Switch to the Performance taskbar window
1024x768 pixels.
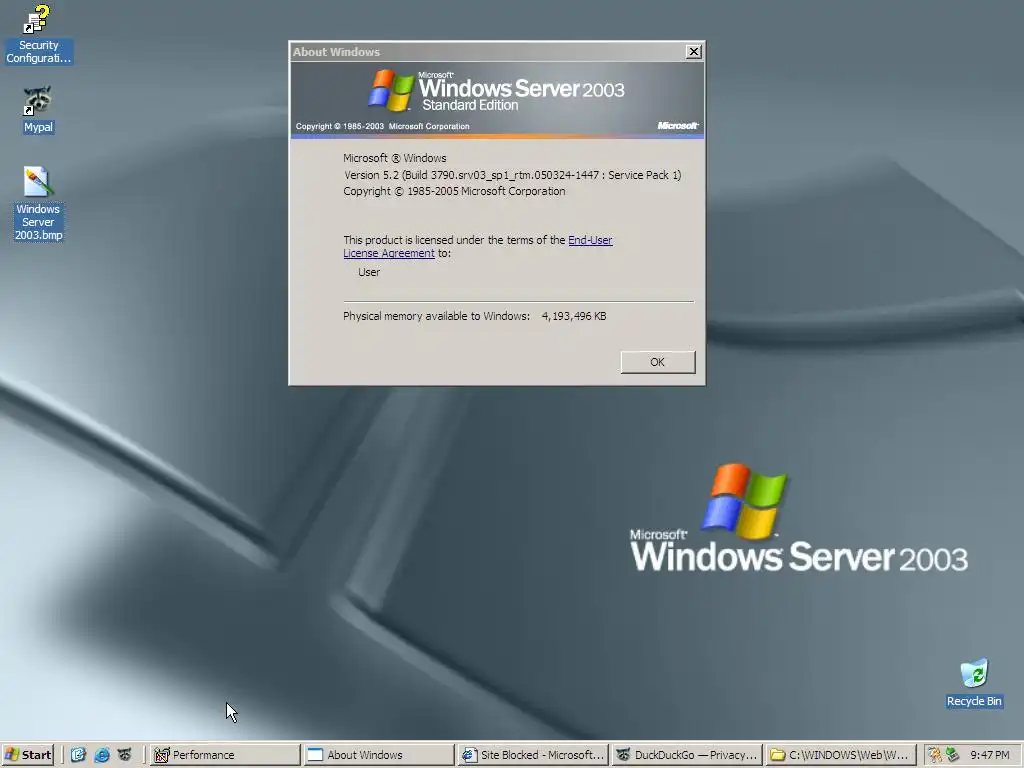coord(225,755)
